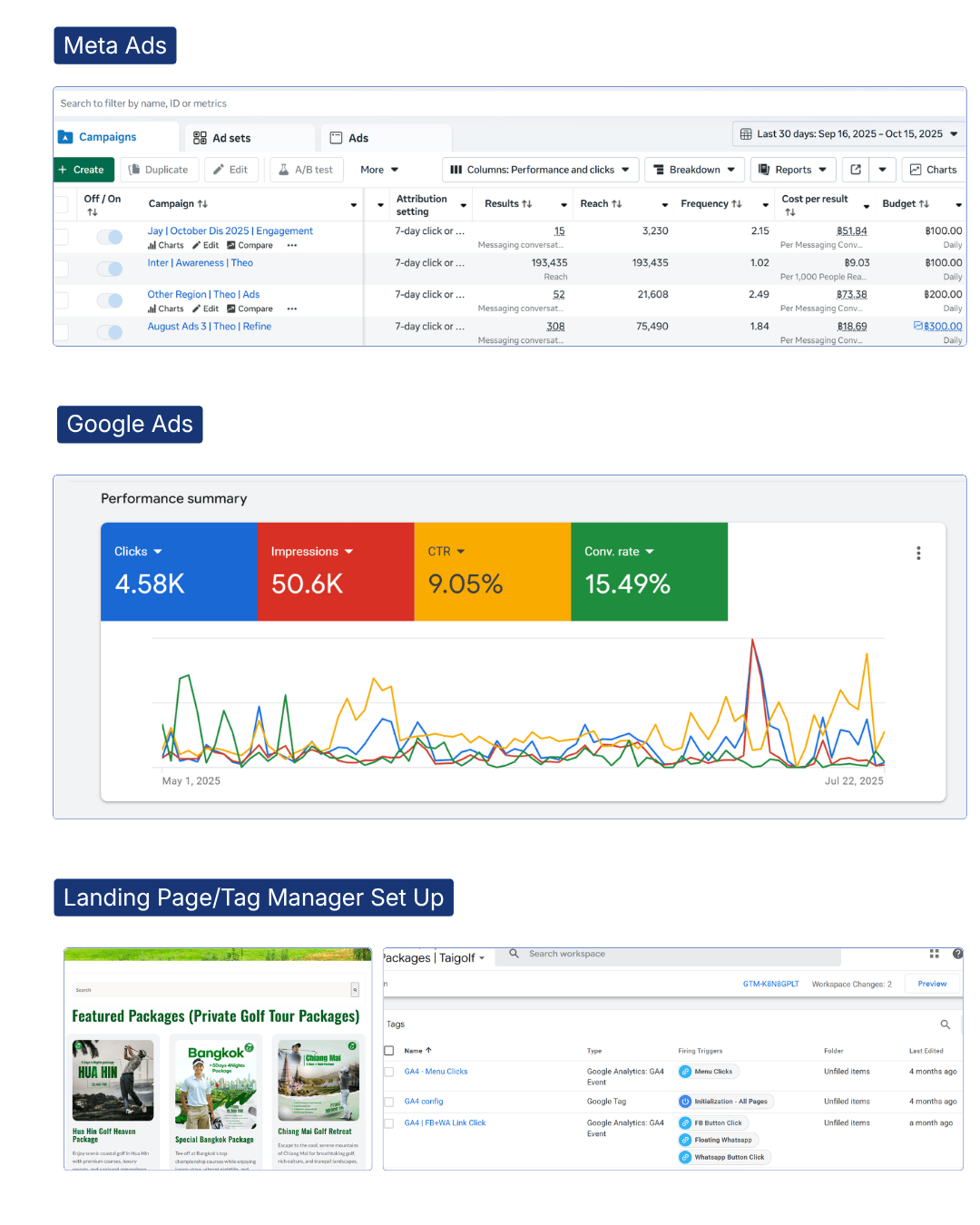Image resolution: width=980 pixels, height=1225 pixels.
Task: Open the three-dot menu under Jay October campaign
Action: pyautogui.click(x=292, y=246)
